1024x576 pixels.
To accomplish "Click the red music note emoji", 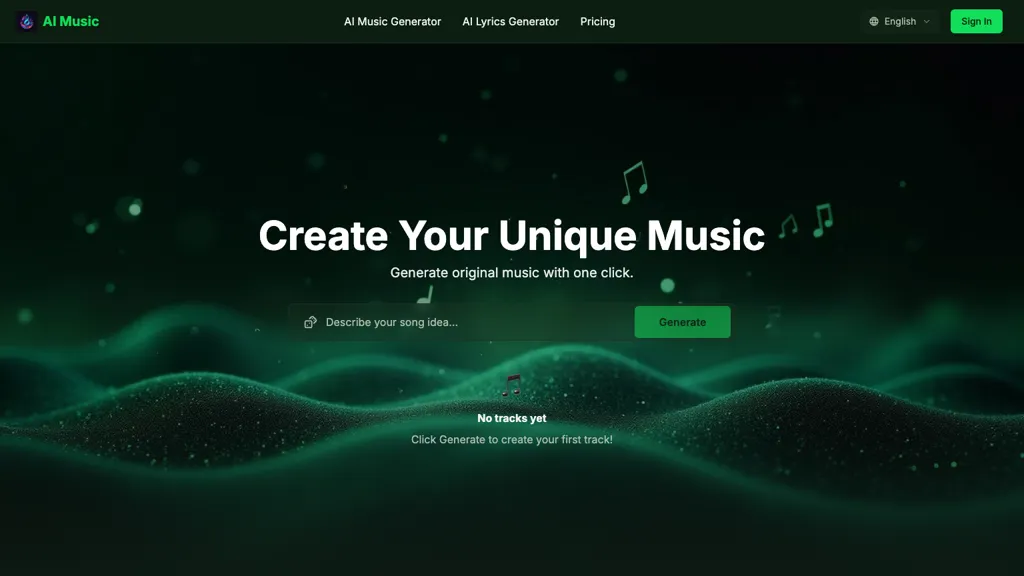I will [x=511, y=386].
